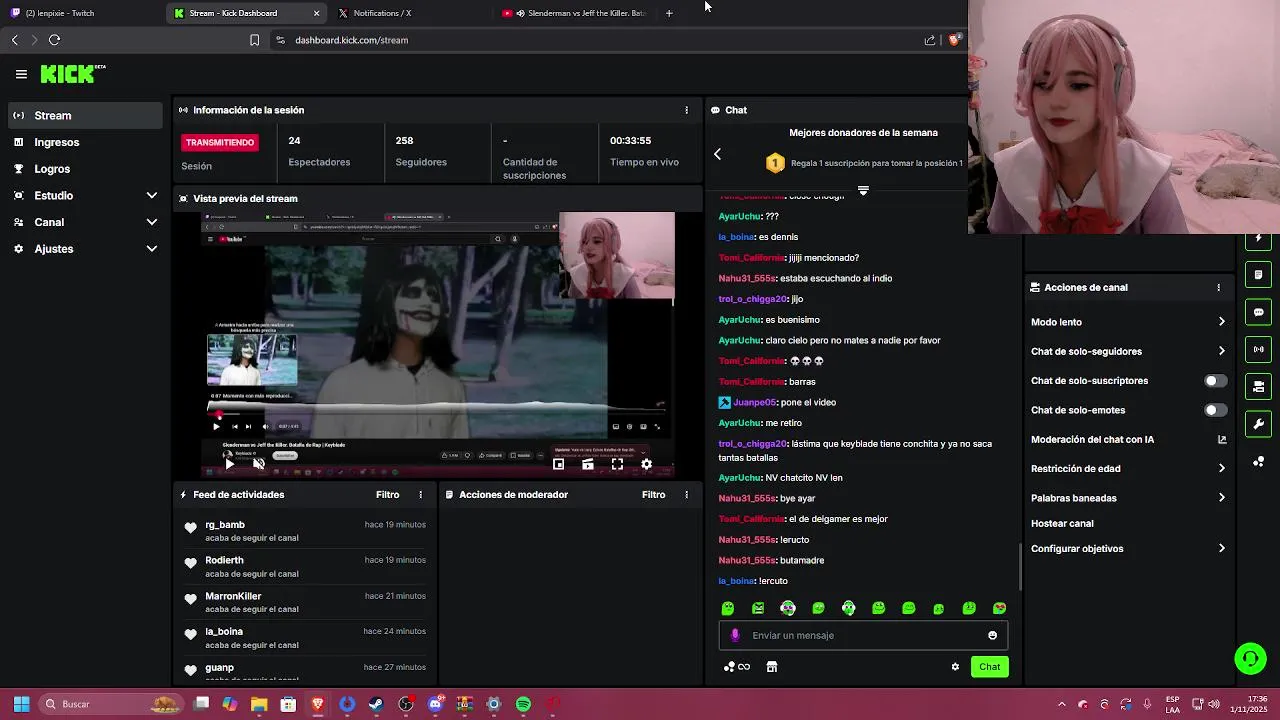1280x720 pixels.
Task: Open Configurar objetivos options arrow
Action: point(1221,549)
